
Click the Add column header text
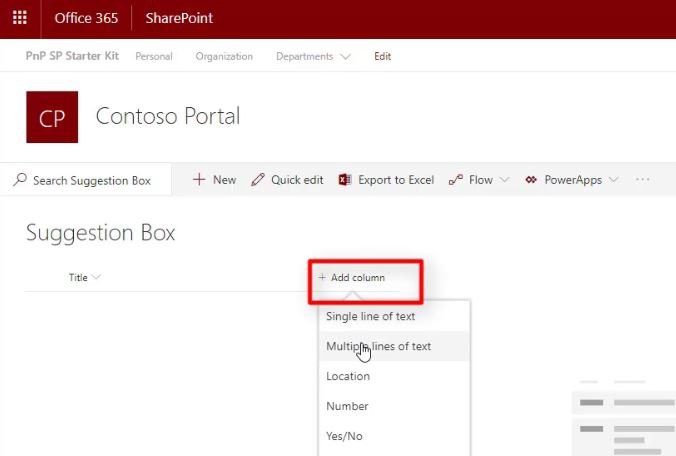click(x=358, y=278)
